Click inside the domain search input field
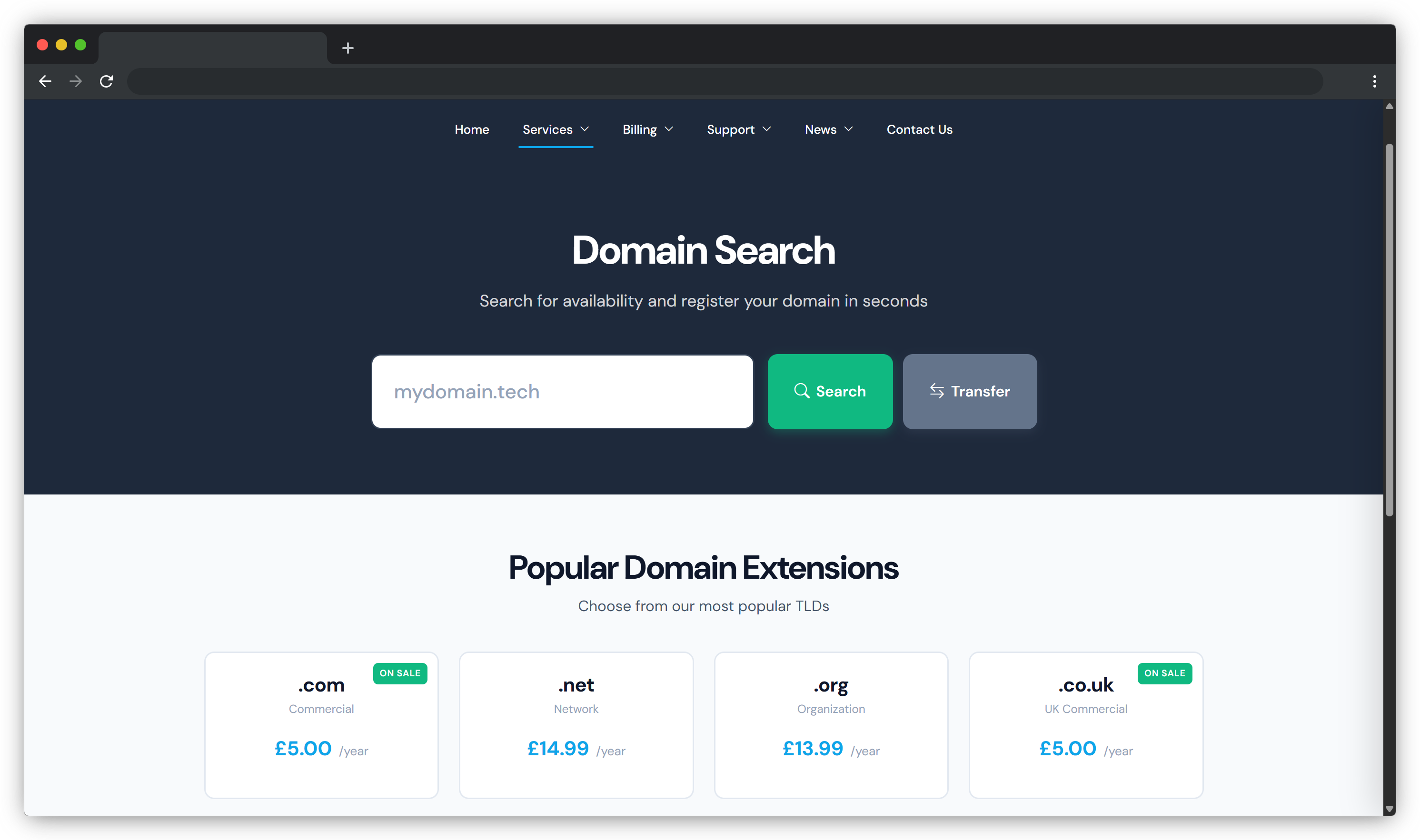This screenshot has width=1420, height=840. click(x=562, y=391)
